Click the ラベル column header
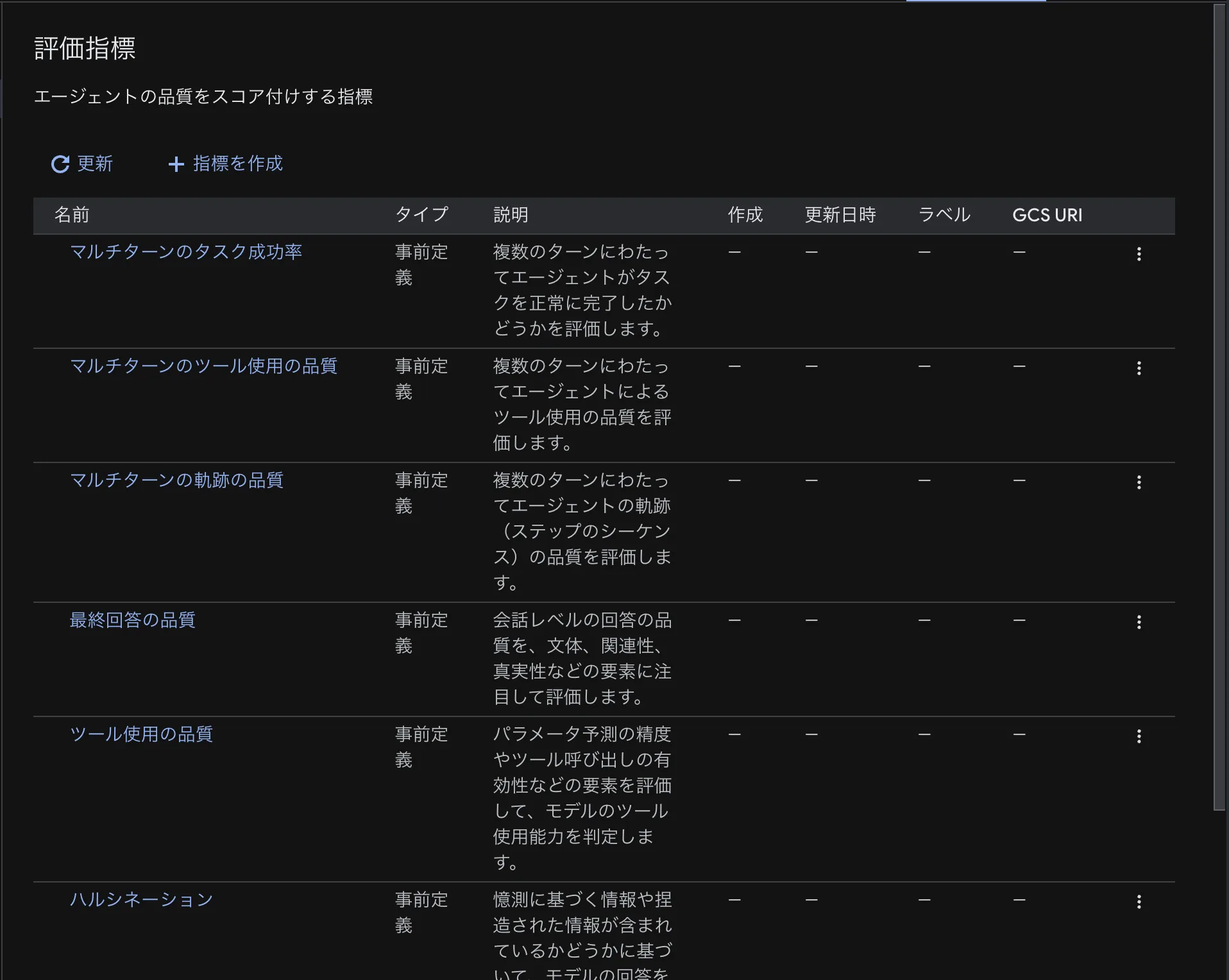This screenshot has width=1229, height=980. tap(944, 215)
